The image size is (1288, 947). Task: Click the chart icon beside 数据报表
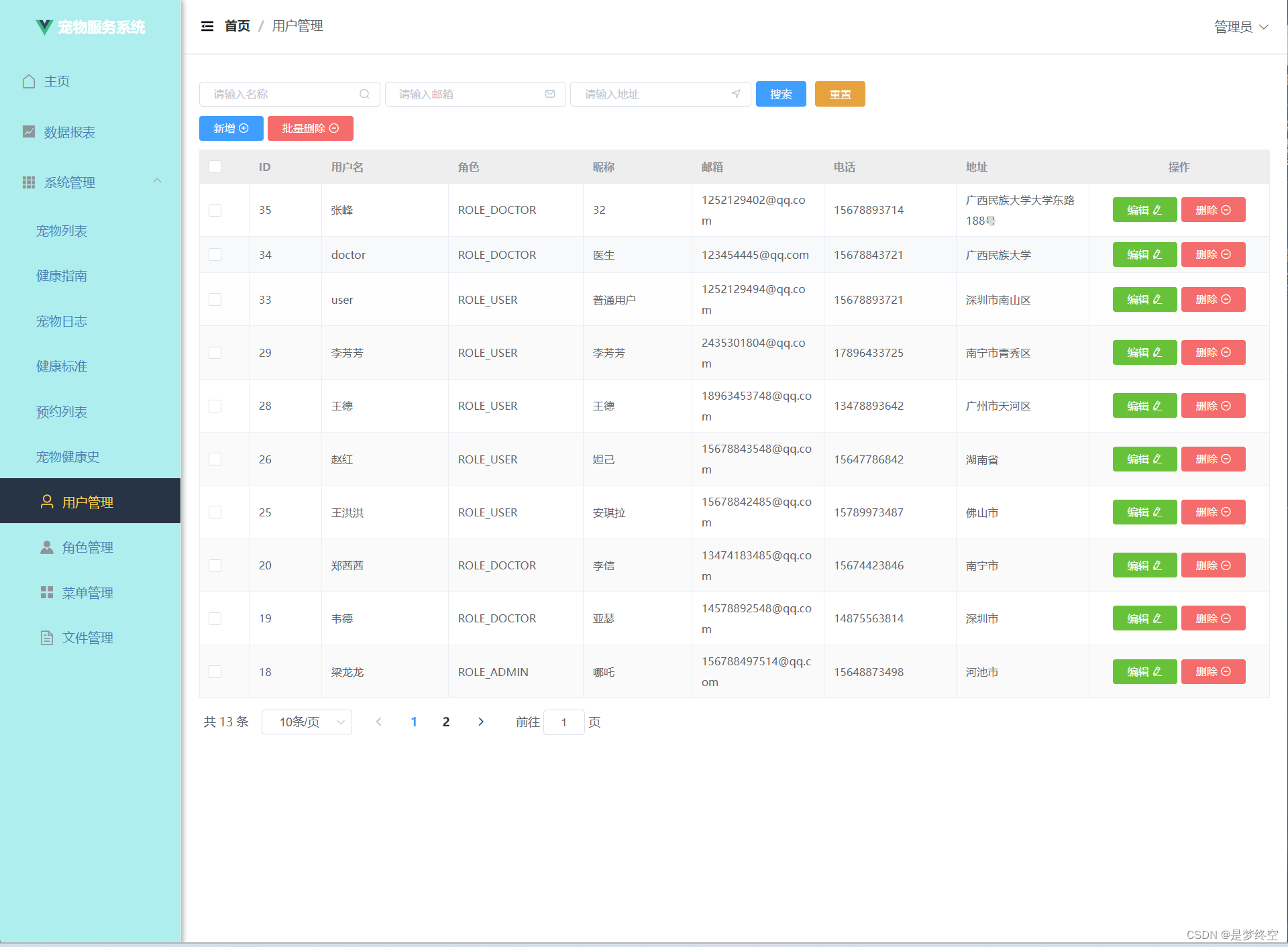tap(28, 132)
